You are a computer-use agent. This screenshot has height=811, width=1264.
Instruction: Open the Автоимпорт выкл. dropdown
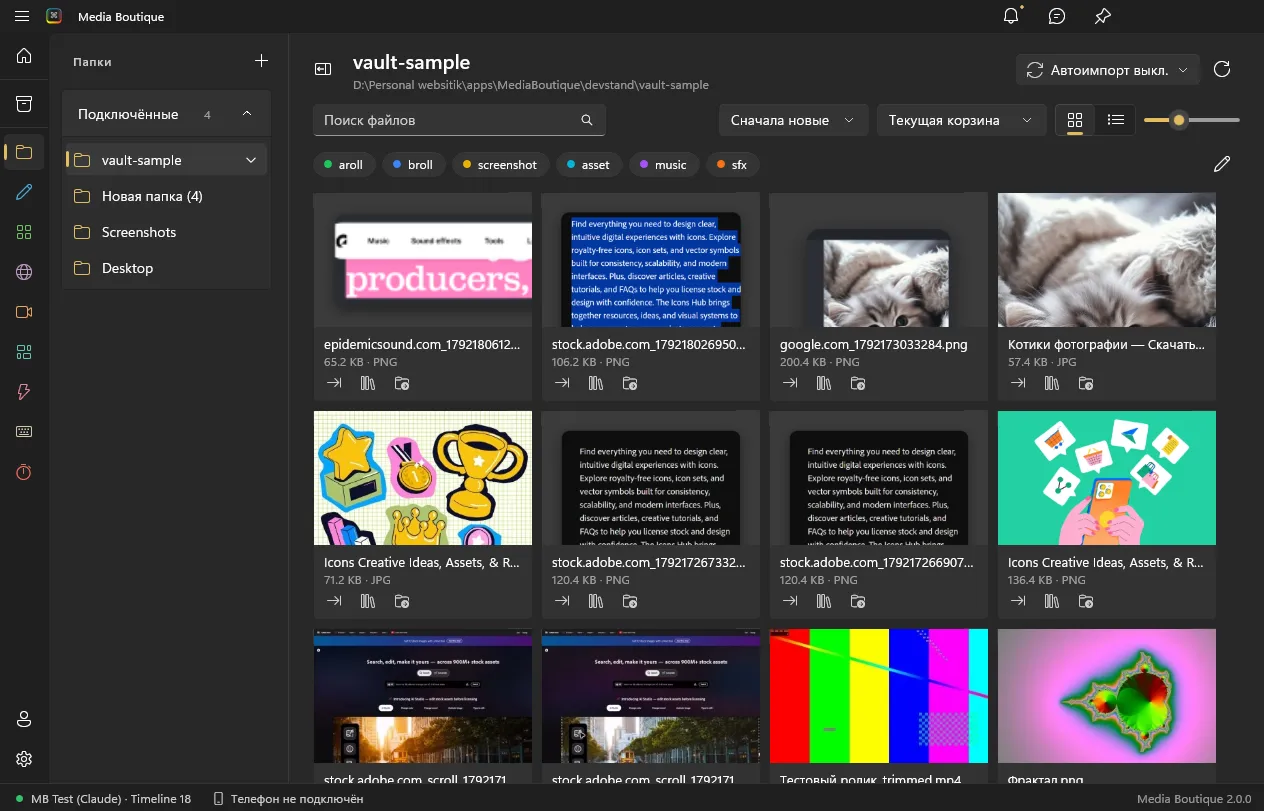coord(1107,70)
